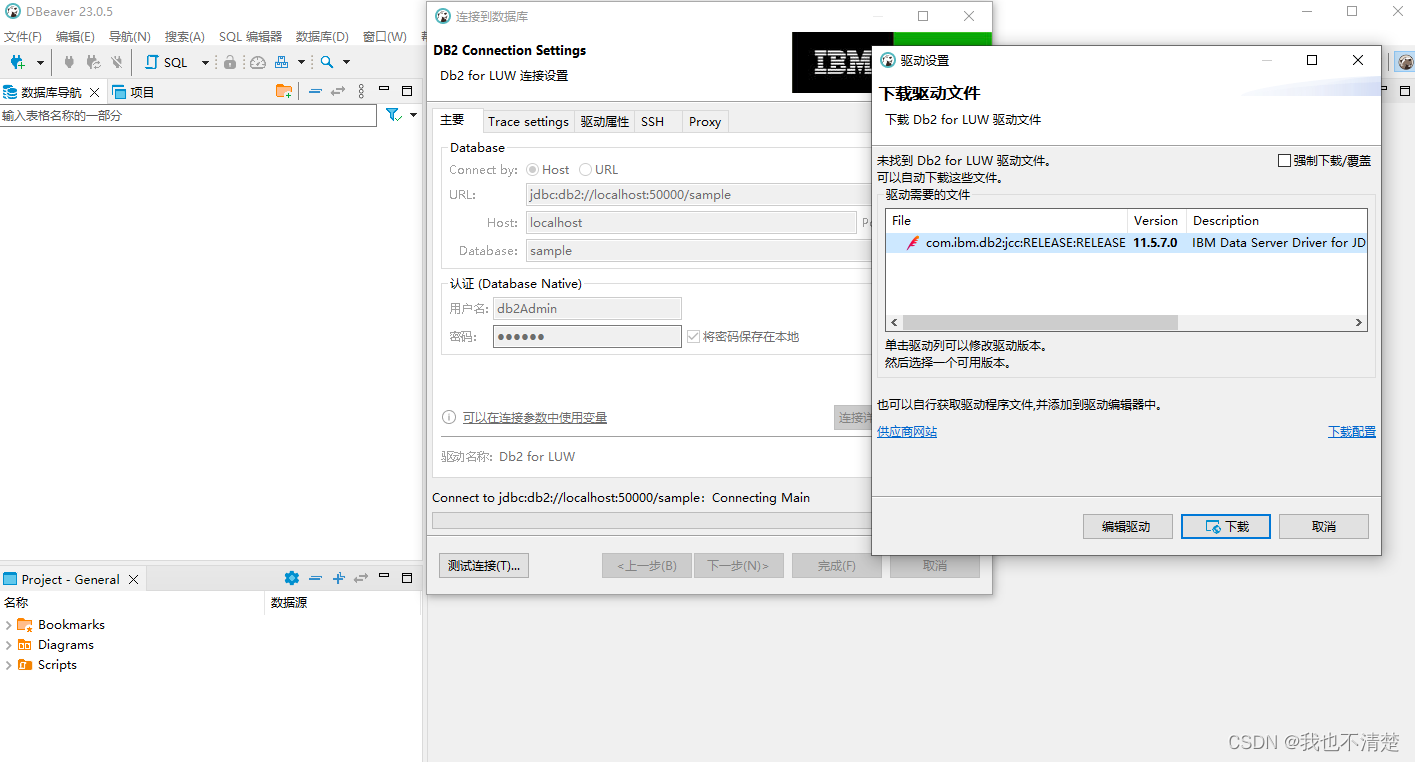The image size is (1415, 762).
Task: Click the transaction lock icon in toolbar
Action: (x=230, y=62)
